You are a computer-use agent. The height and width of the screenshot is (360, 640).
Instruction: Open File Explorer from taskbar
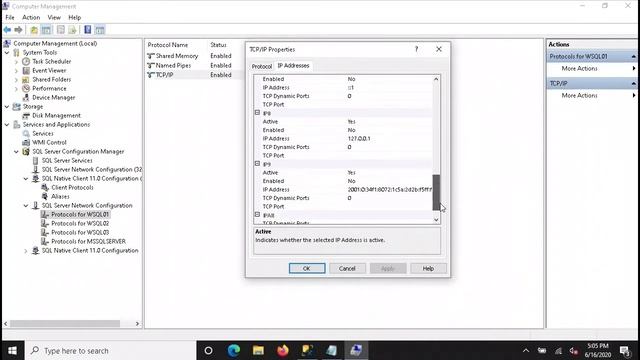click(x=258, y=351)
